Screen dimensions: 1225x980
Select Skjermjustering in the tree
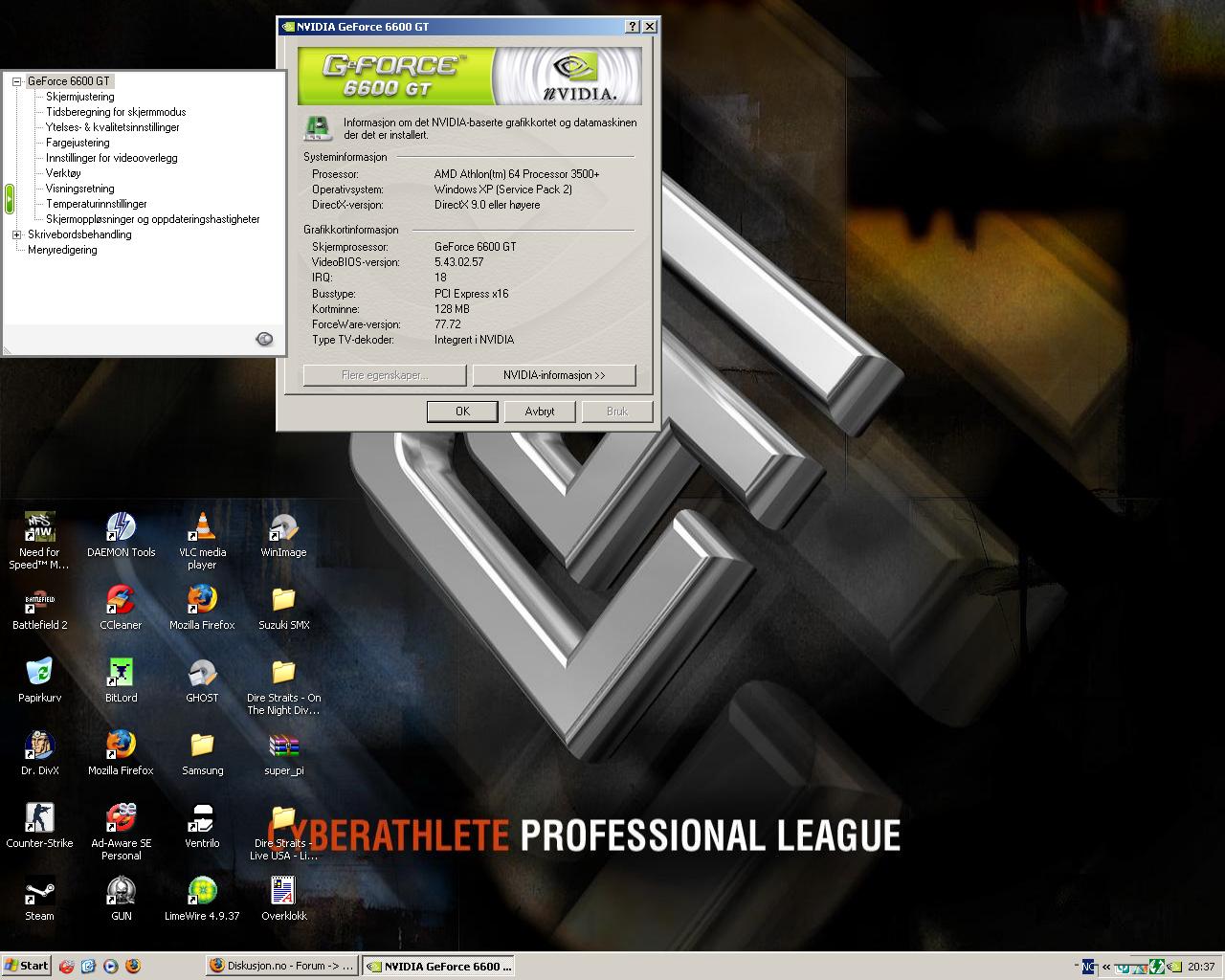point(80,97)
